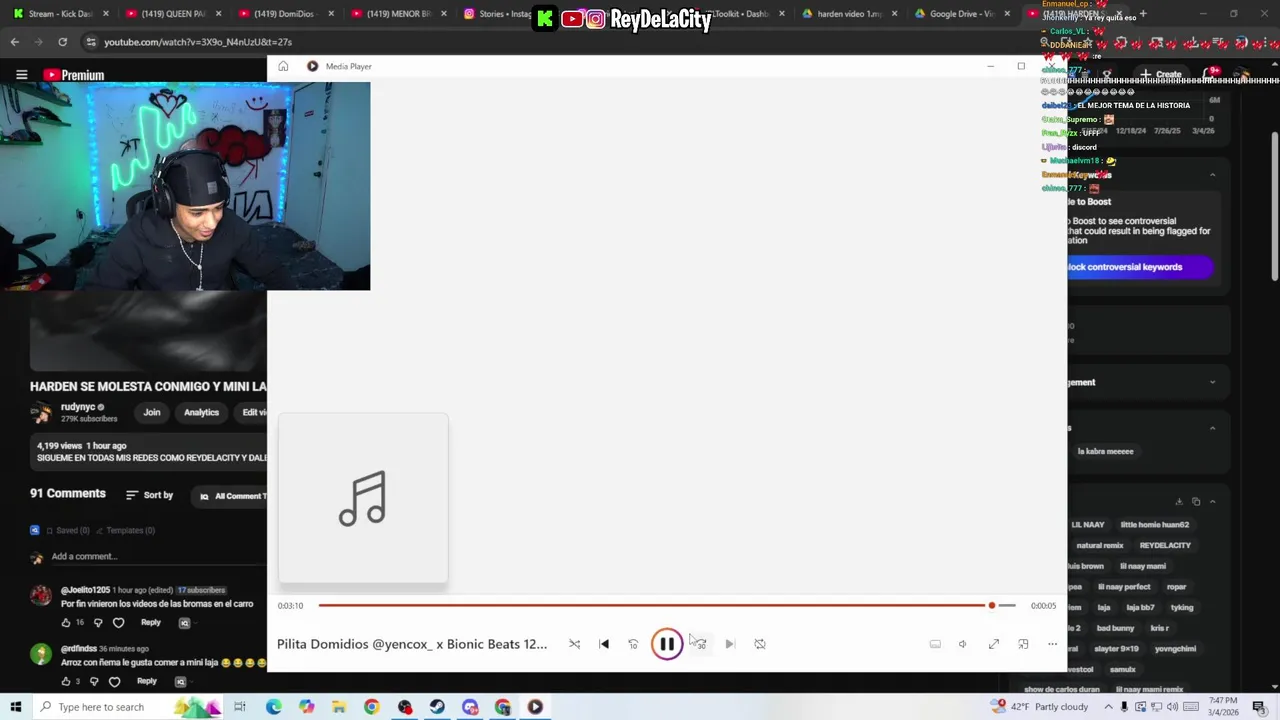
Task: Click the YouTube address bar URL
Action: 198,42
